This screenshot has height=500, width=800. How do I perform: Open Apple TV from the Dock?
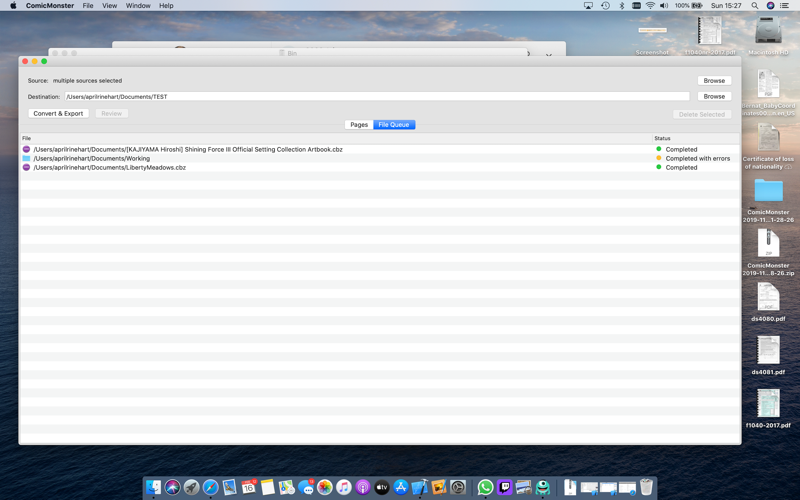click(x=382, y=487)
